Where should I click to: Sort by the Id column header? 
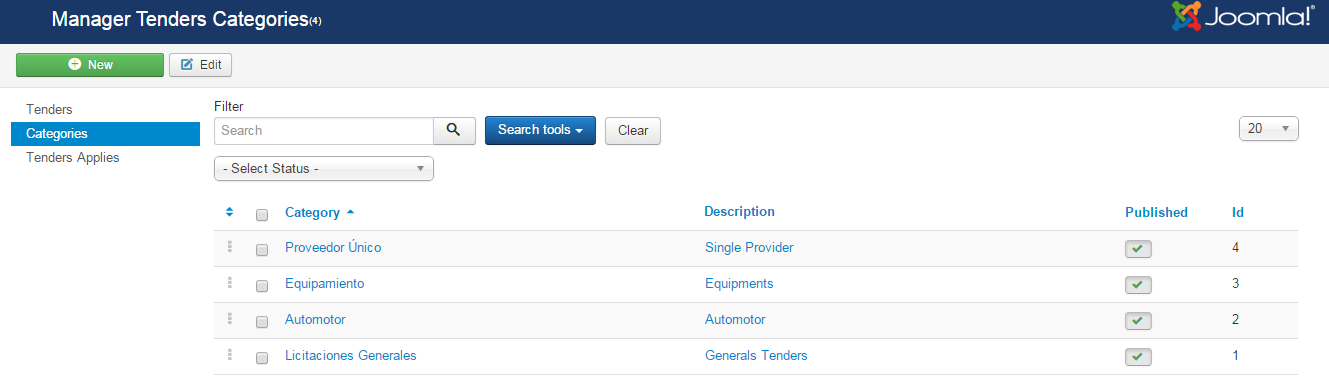click(1238, 212)
